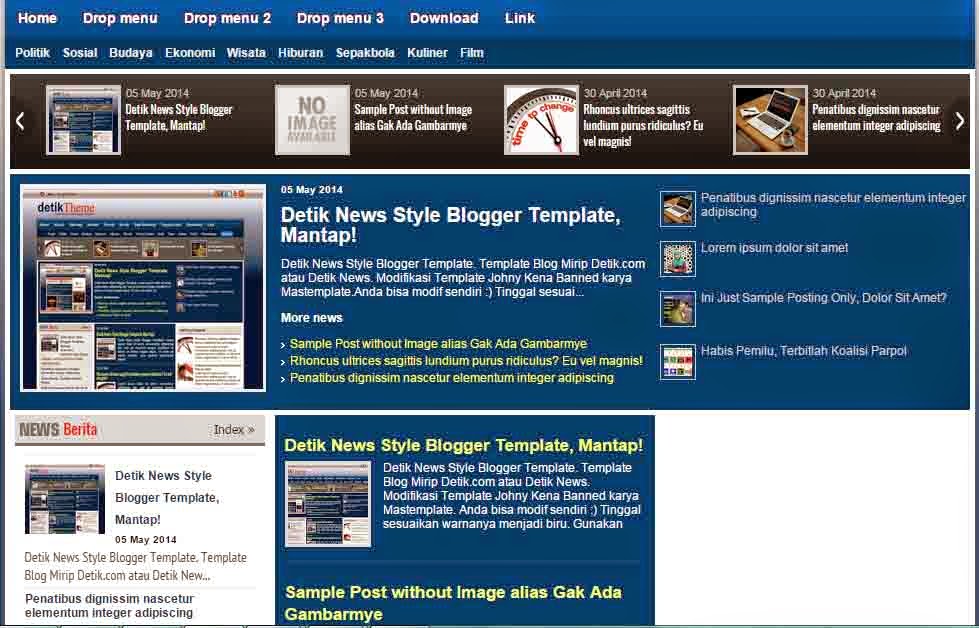The image size is (979, 628).
Task: Open carousel title Rhoncus ultrices sagittis
Action: pyautogui.click(x=643, y=125)
